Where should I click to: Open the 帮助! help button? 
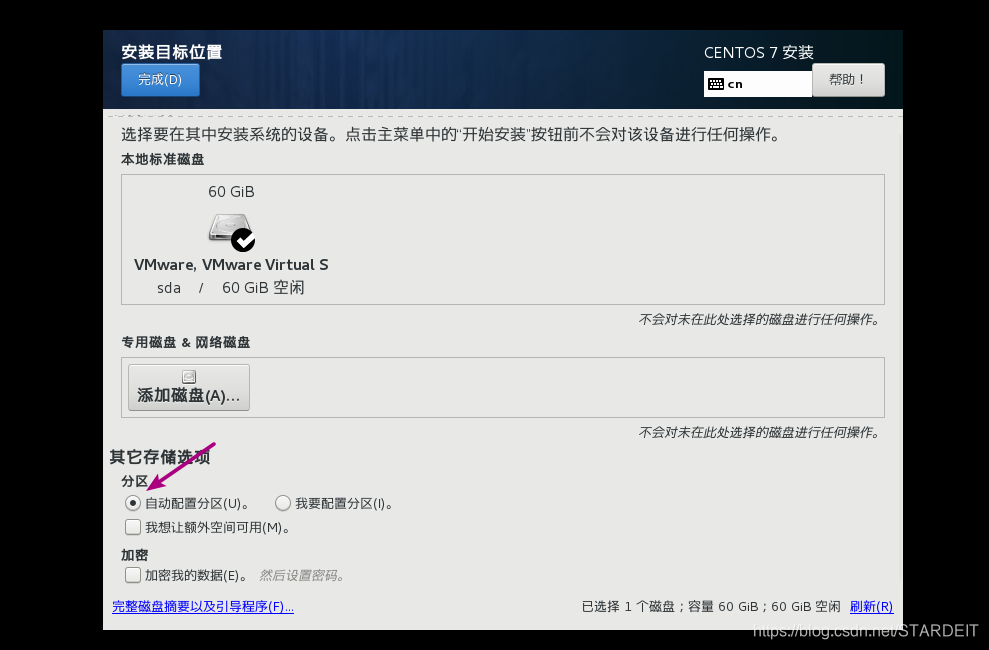848,79
